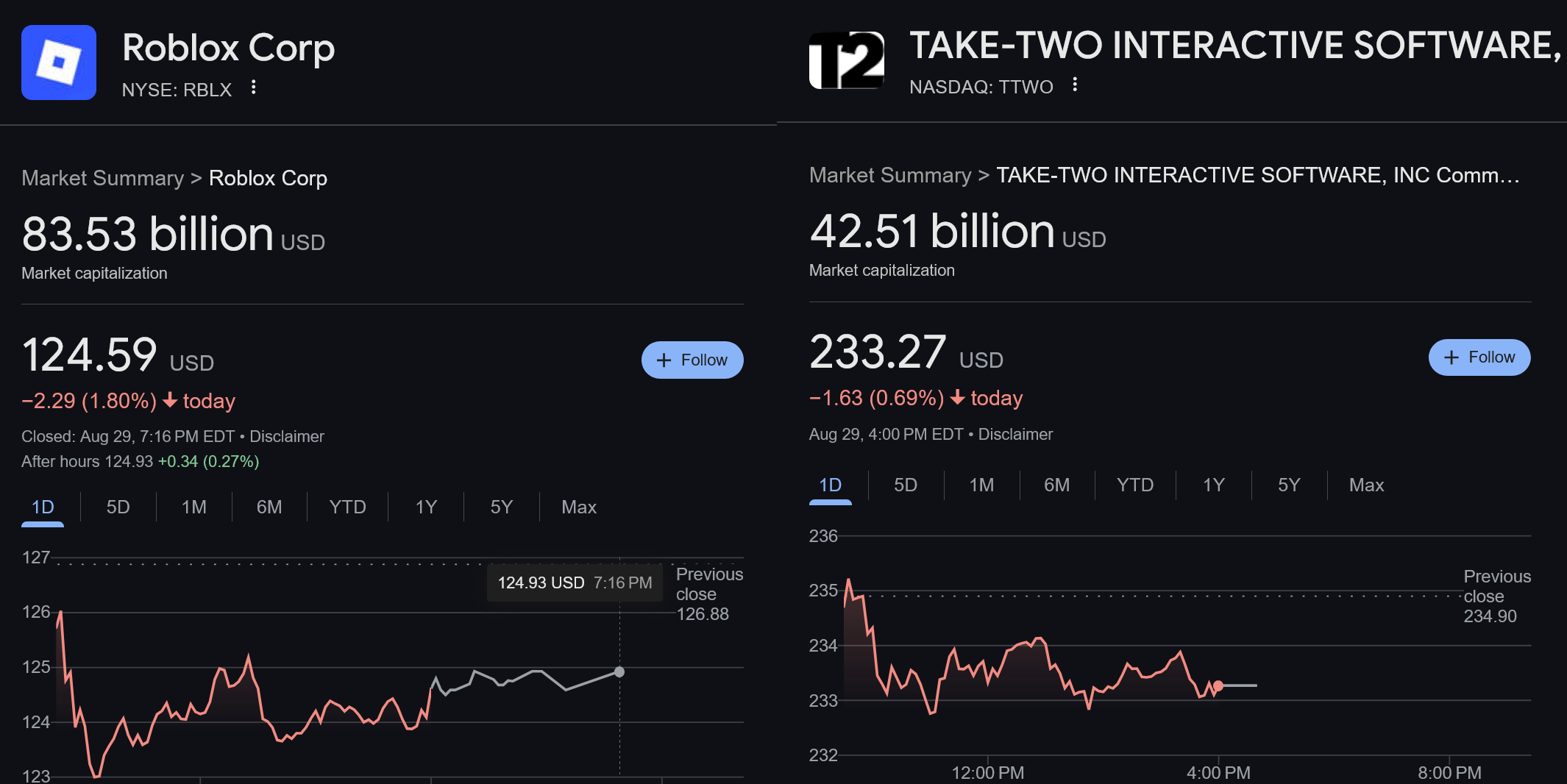Image resolution: width=1567 pixels, height=784 pixels.
Task: Click the truncated Take-Two breadcrumb text
Action: coord(1258,175)
